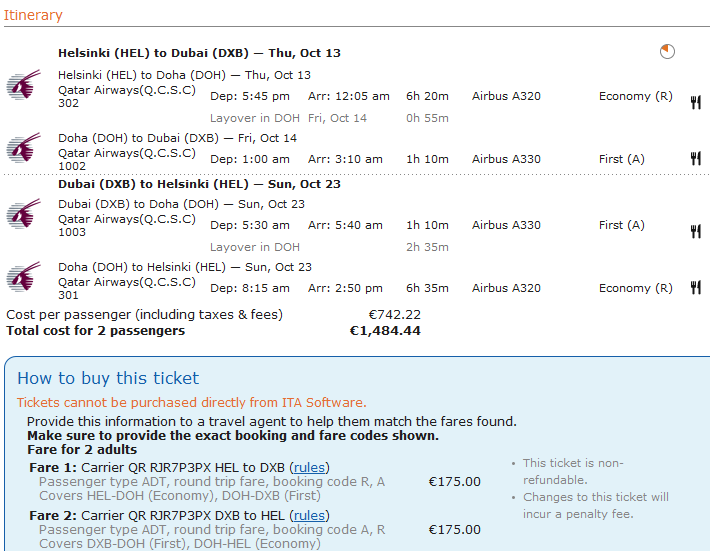Screen dimensions: 710x551
Task: Select the Qatar Airways logo beside flight 1003
Action: [22, 215]
